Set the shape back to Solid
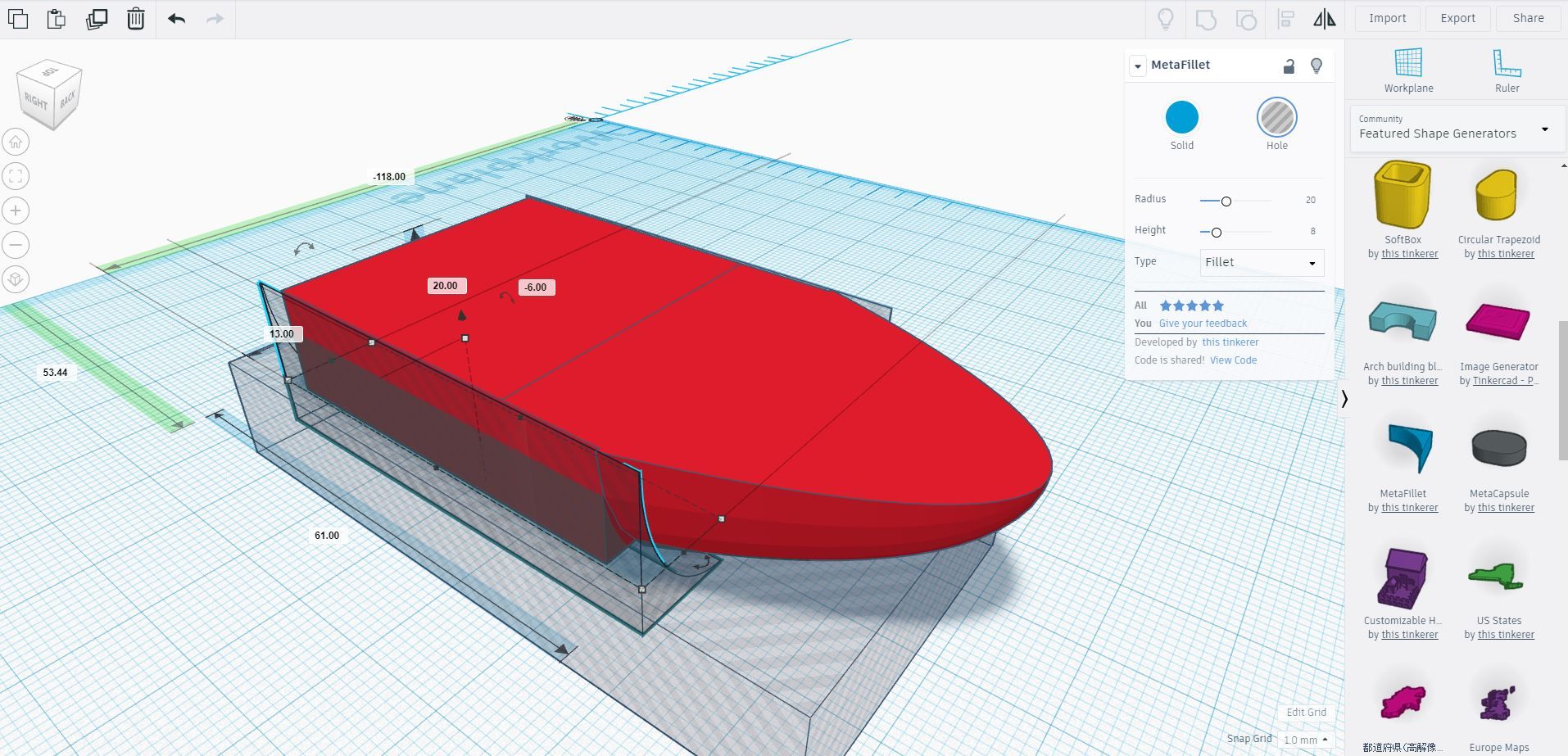 [x=1181, y=118]
